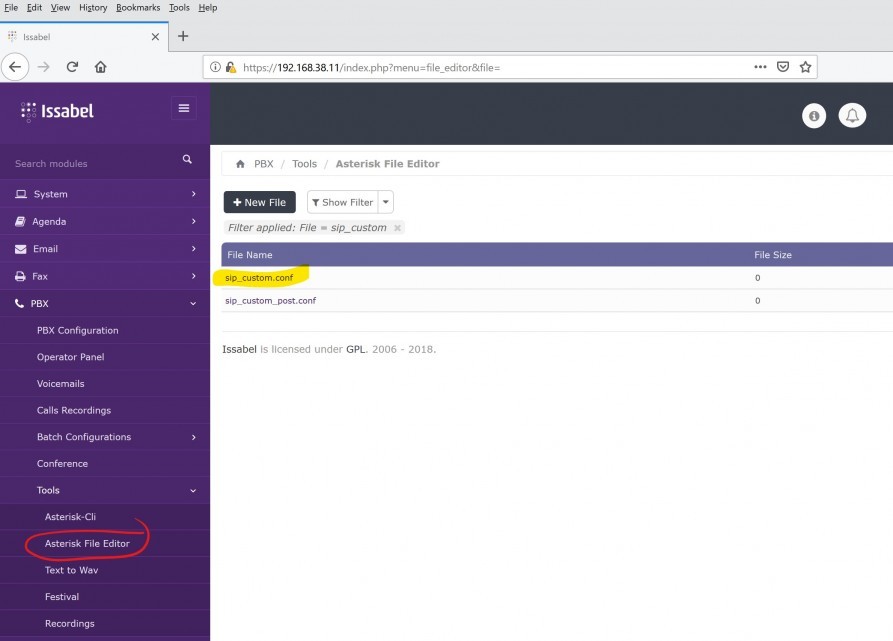The image size is (893, 641).
Task: Reload the page with the refresh icon
Action: coord(72,67)
